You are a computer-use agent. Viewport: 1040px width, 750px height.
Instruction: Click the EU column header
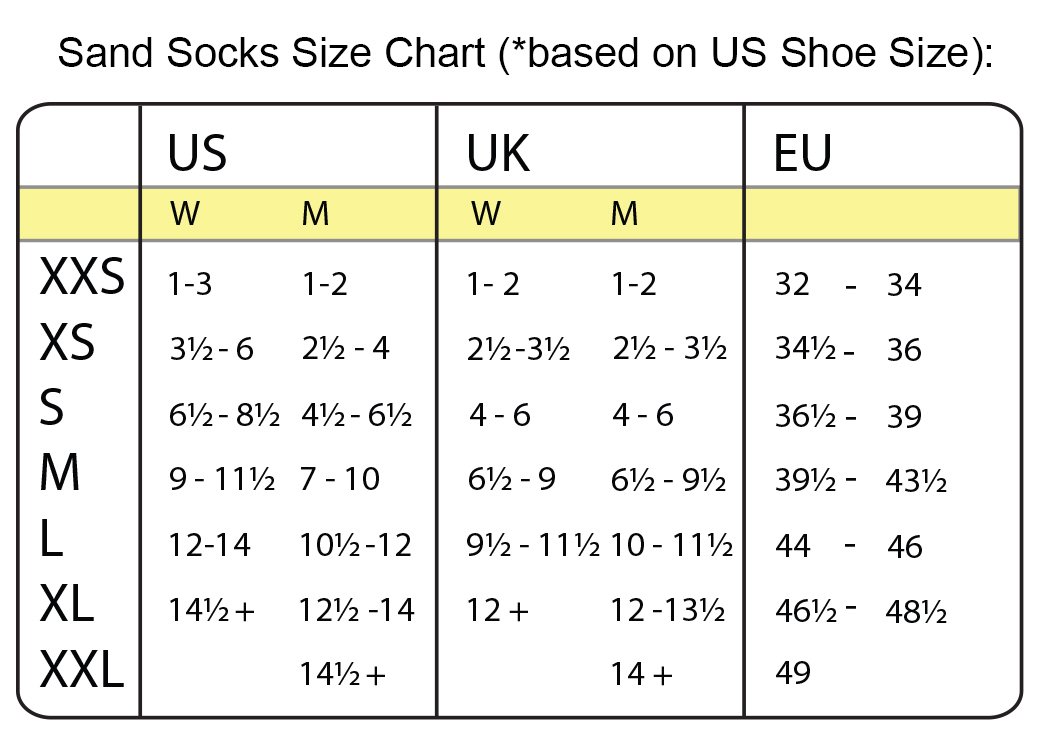(x=803, y=155)
